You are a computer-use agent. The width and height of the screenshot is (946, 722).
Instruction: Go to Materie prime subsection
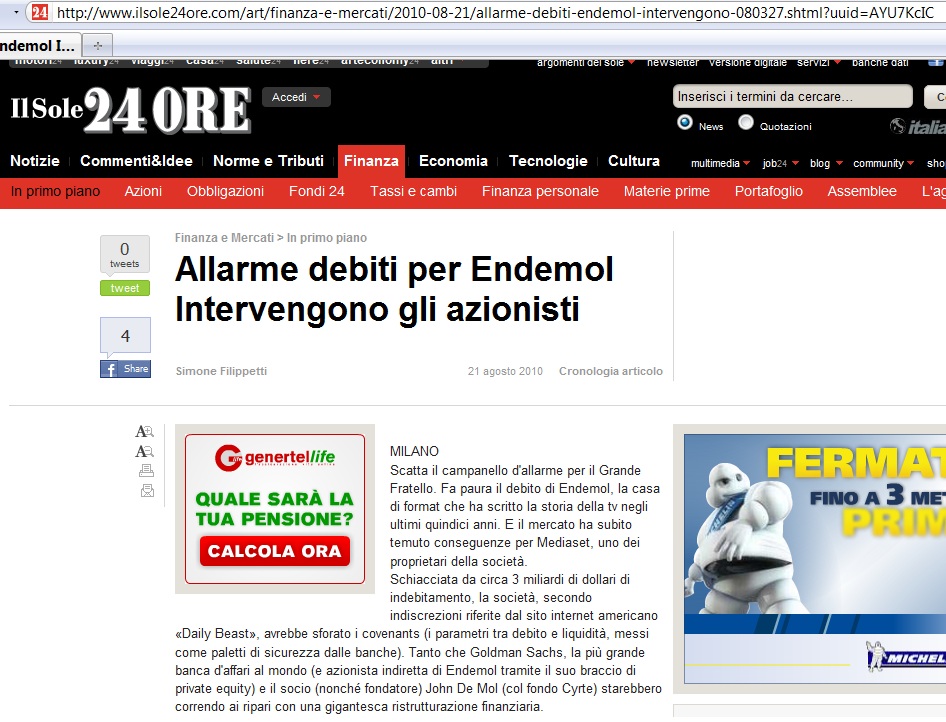[667, 191]
